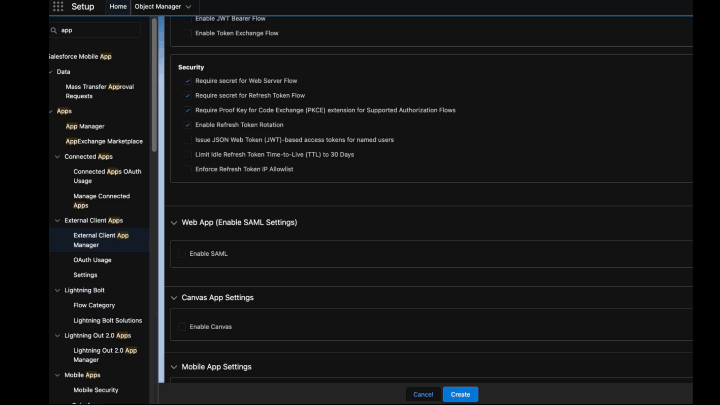Collapse the Mobile App Settings section
This screenshot has height=405, width=720.
click(x=174, y=367)
